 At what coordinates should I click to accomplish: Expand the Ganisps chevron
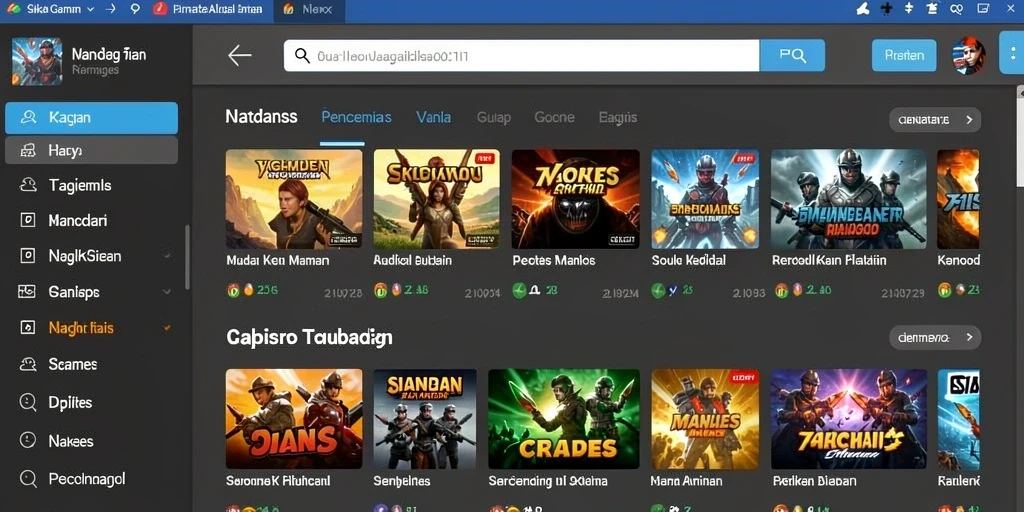pos(167,292)
